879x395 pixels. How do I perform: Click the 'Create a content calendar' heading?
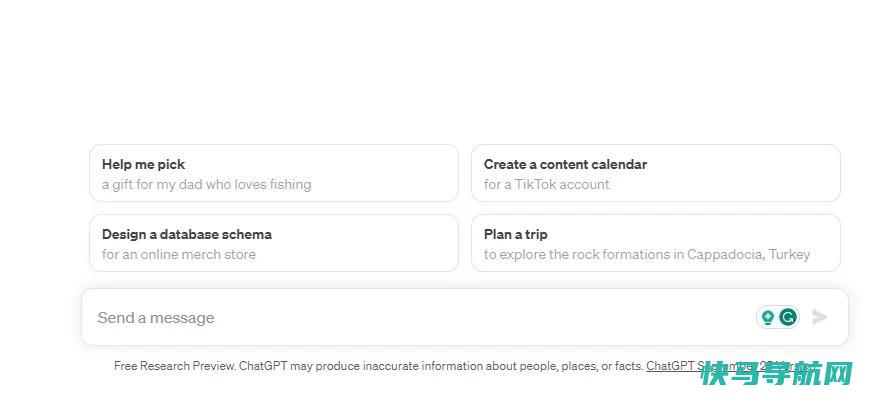pyautogui.click(x=566, y=164)
